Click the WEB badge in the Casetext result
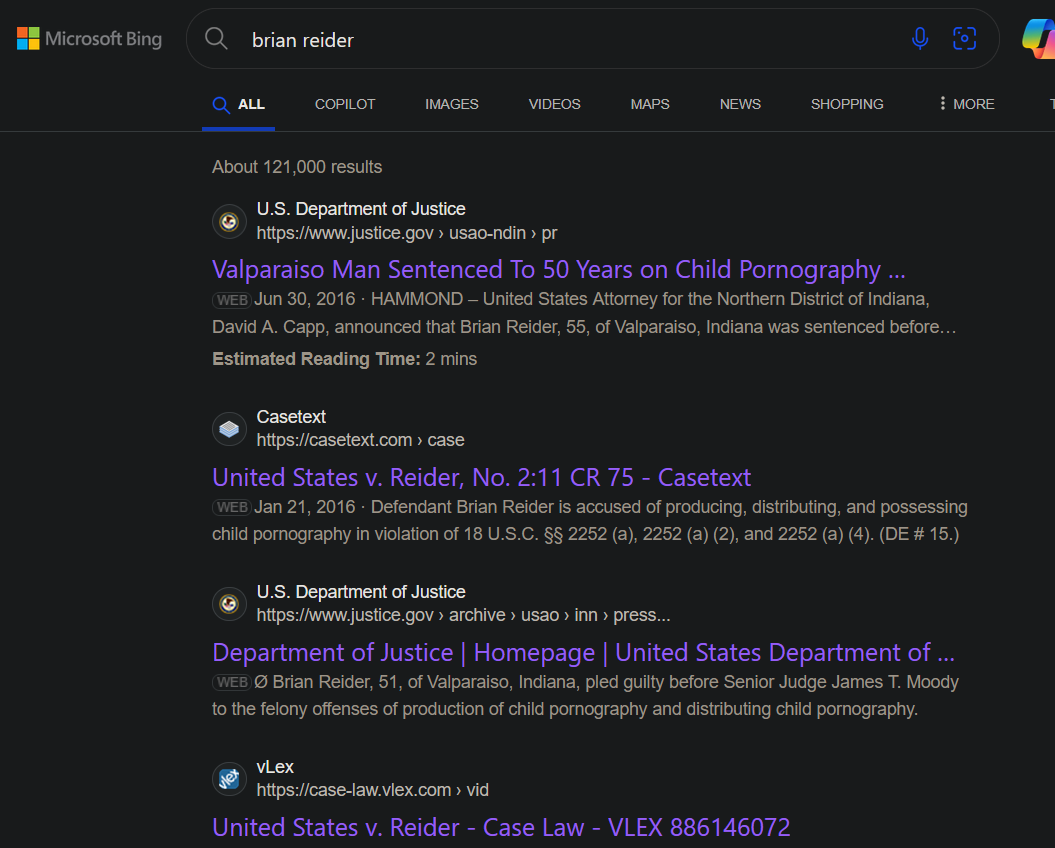Viewport: 1055px width, 848px height. [x=232, y=507]
